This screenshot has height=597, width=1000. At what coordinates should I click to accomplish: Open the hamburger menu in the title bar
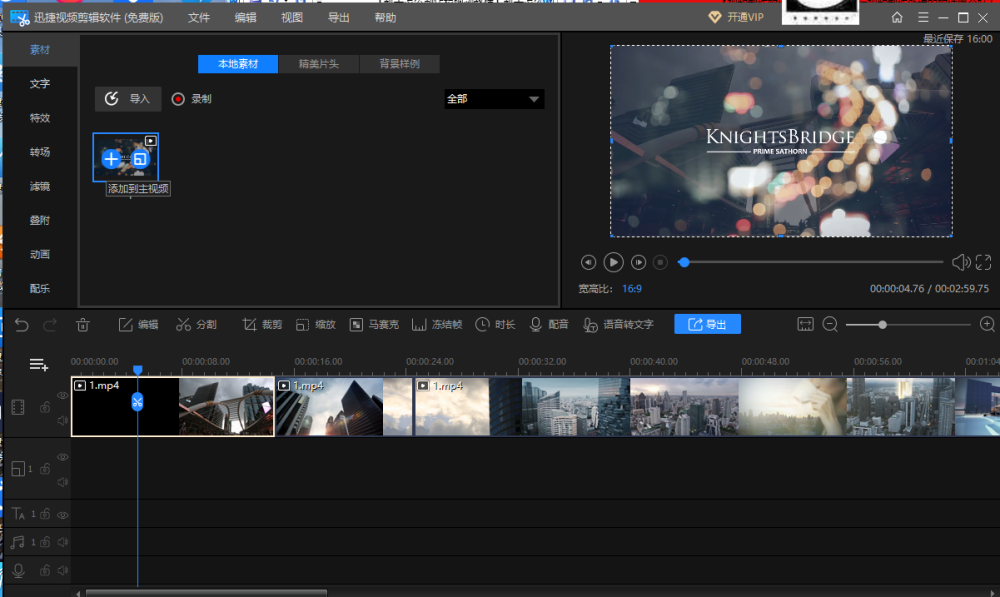(x=923, y=17)
